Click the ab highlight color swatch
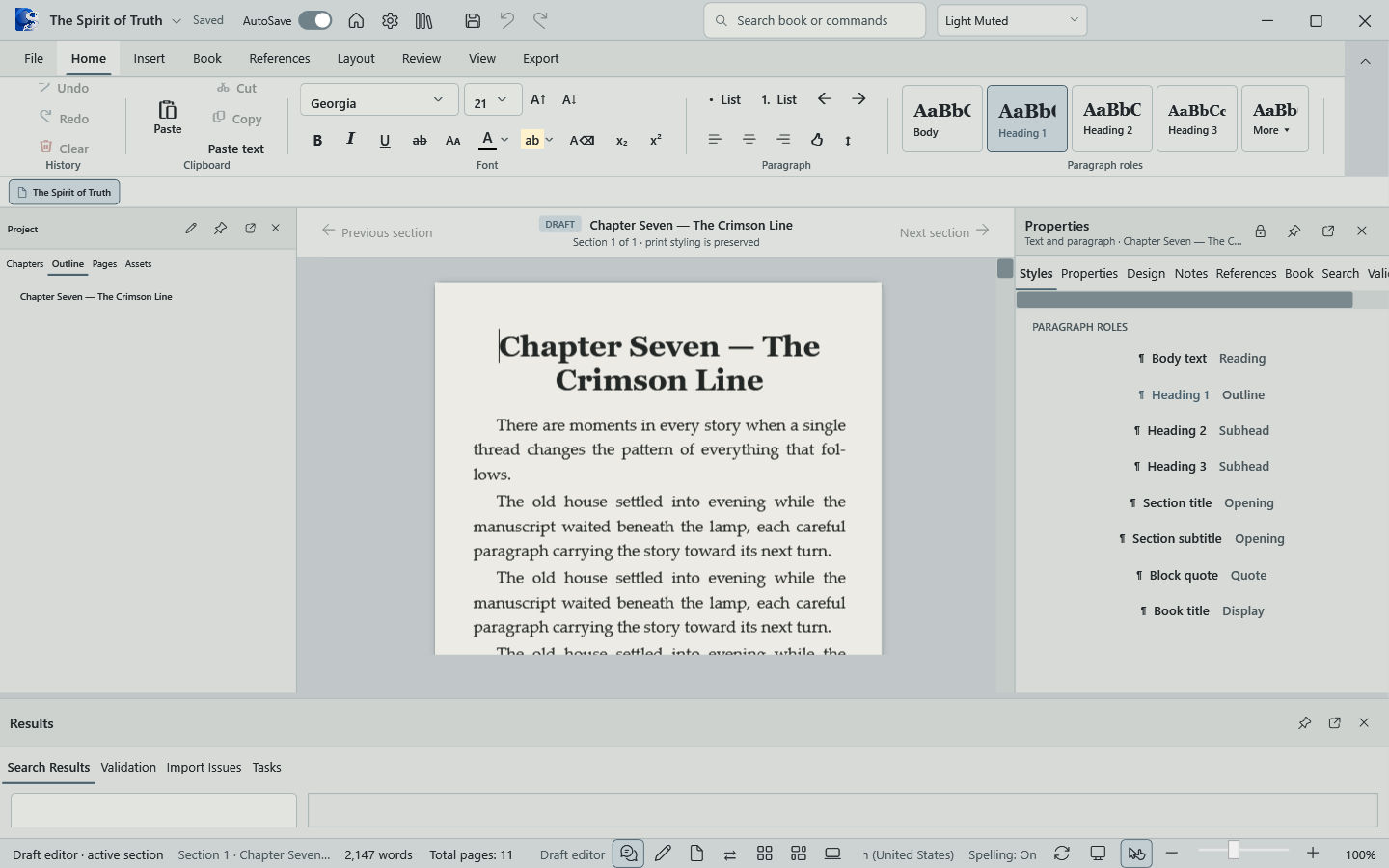This screenshot has width=1389, height=868. coord(531,140)
